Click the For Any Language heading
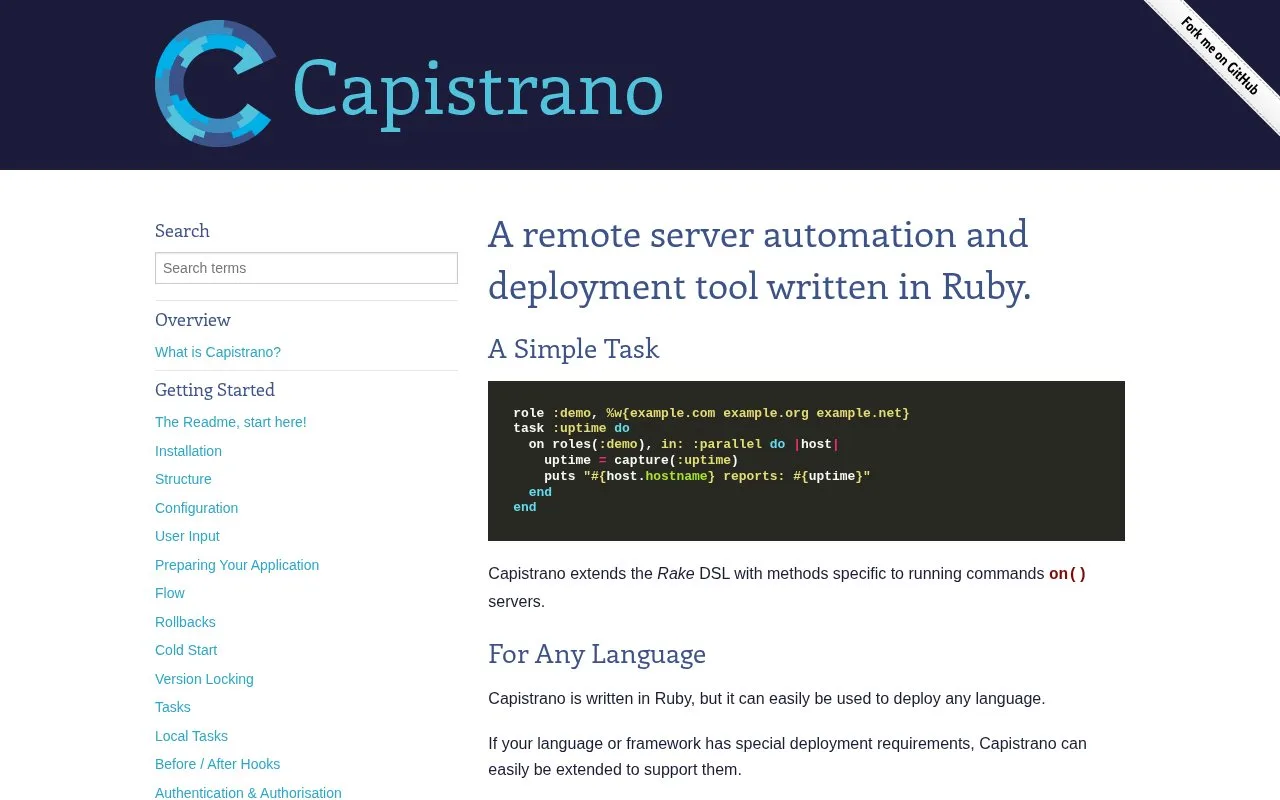Viewport: 1280px width, 800px height. click(x=597, y=654)
